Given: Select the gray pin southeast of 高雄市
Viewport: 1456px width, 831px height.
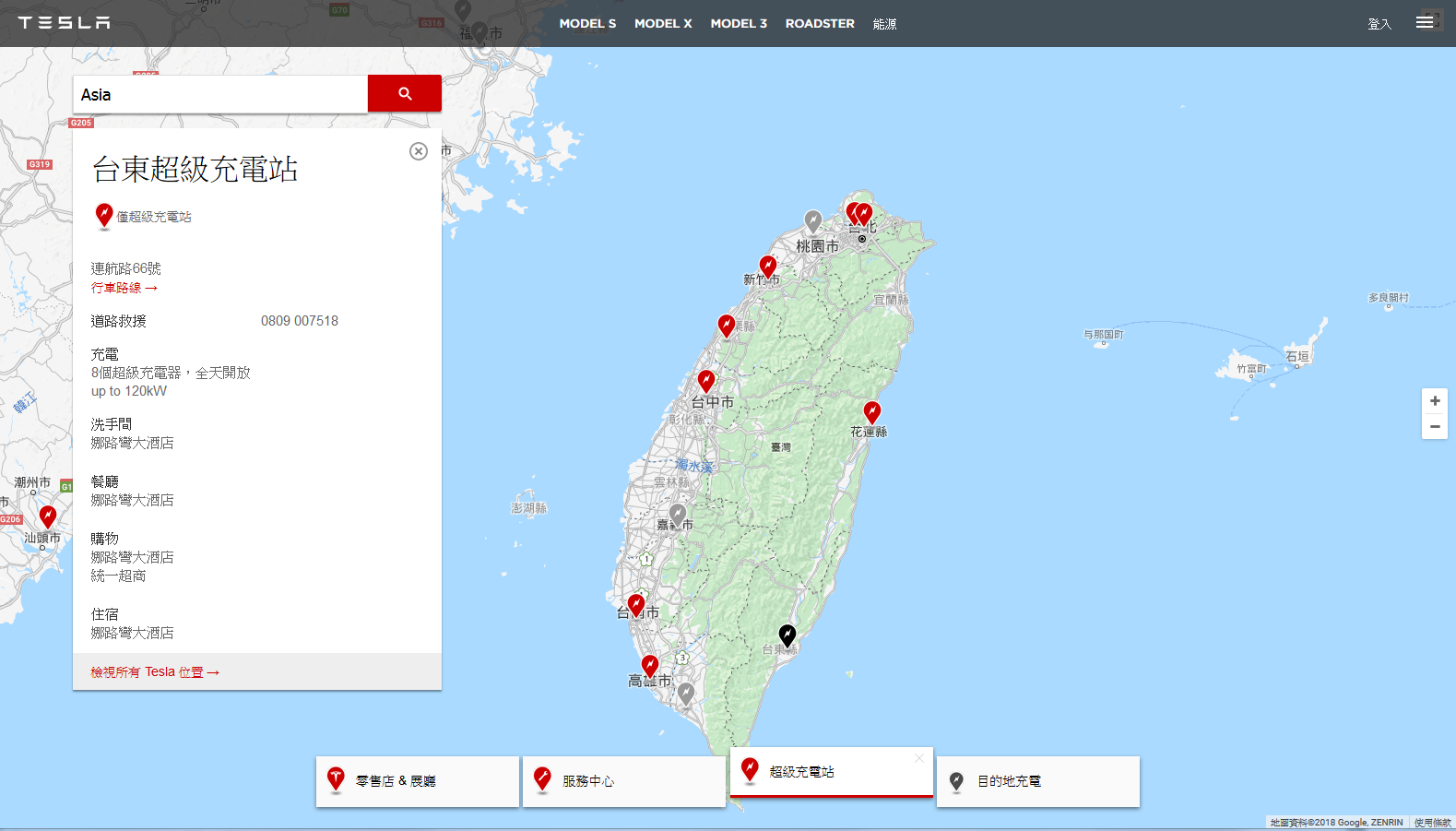Looking at the screenshot, I should coord(686,694).
